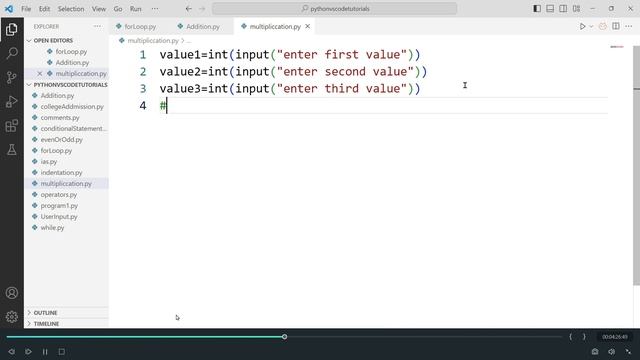Open the Extensions view
The image size is (640, 360).
[12, 125]
